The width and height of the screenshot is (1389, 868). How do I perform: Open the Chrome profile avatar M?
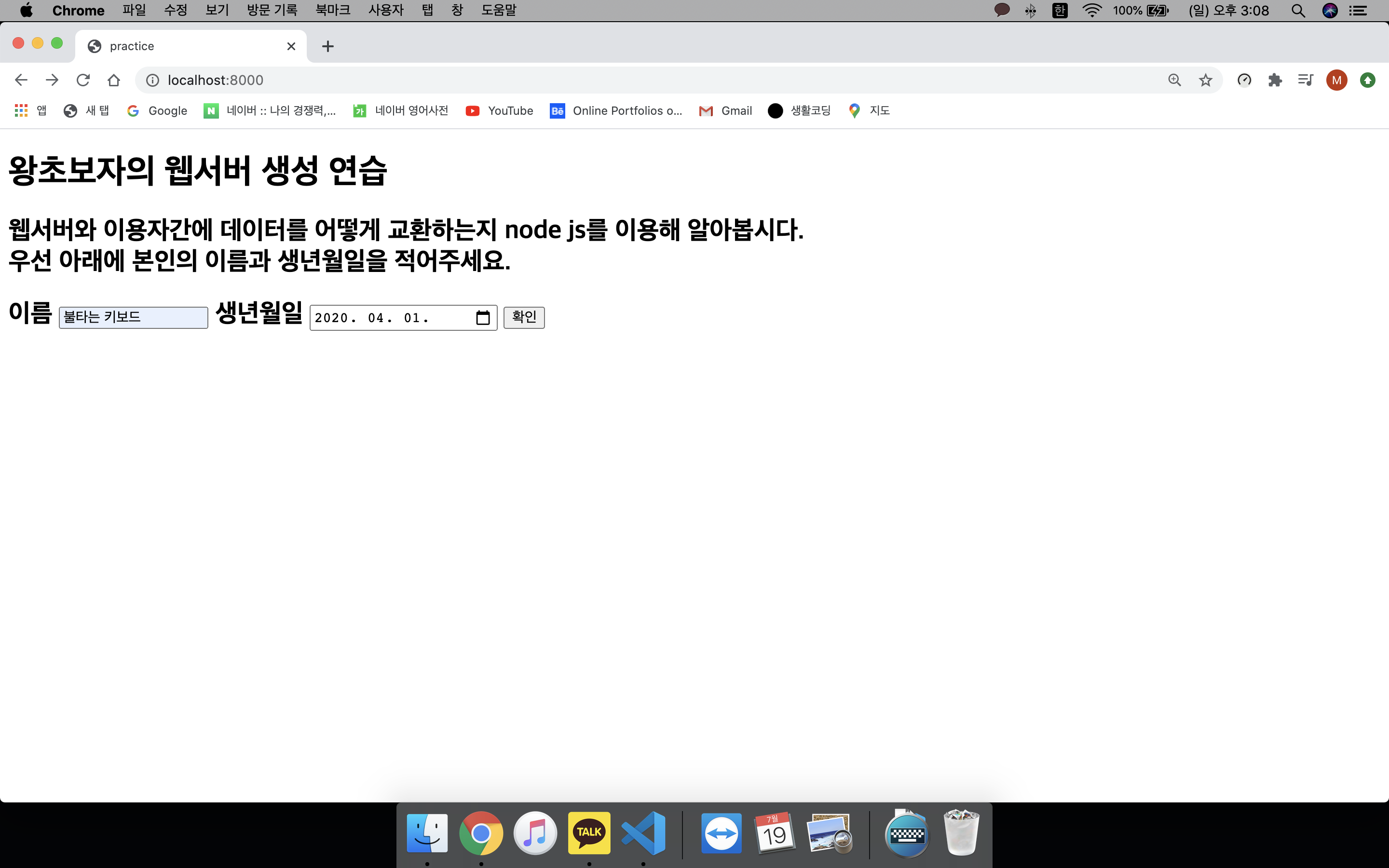[x=1336, y=80]
